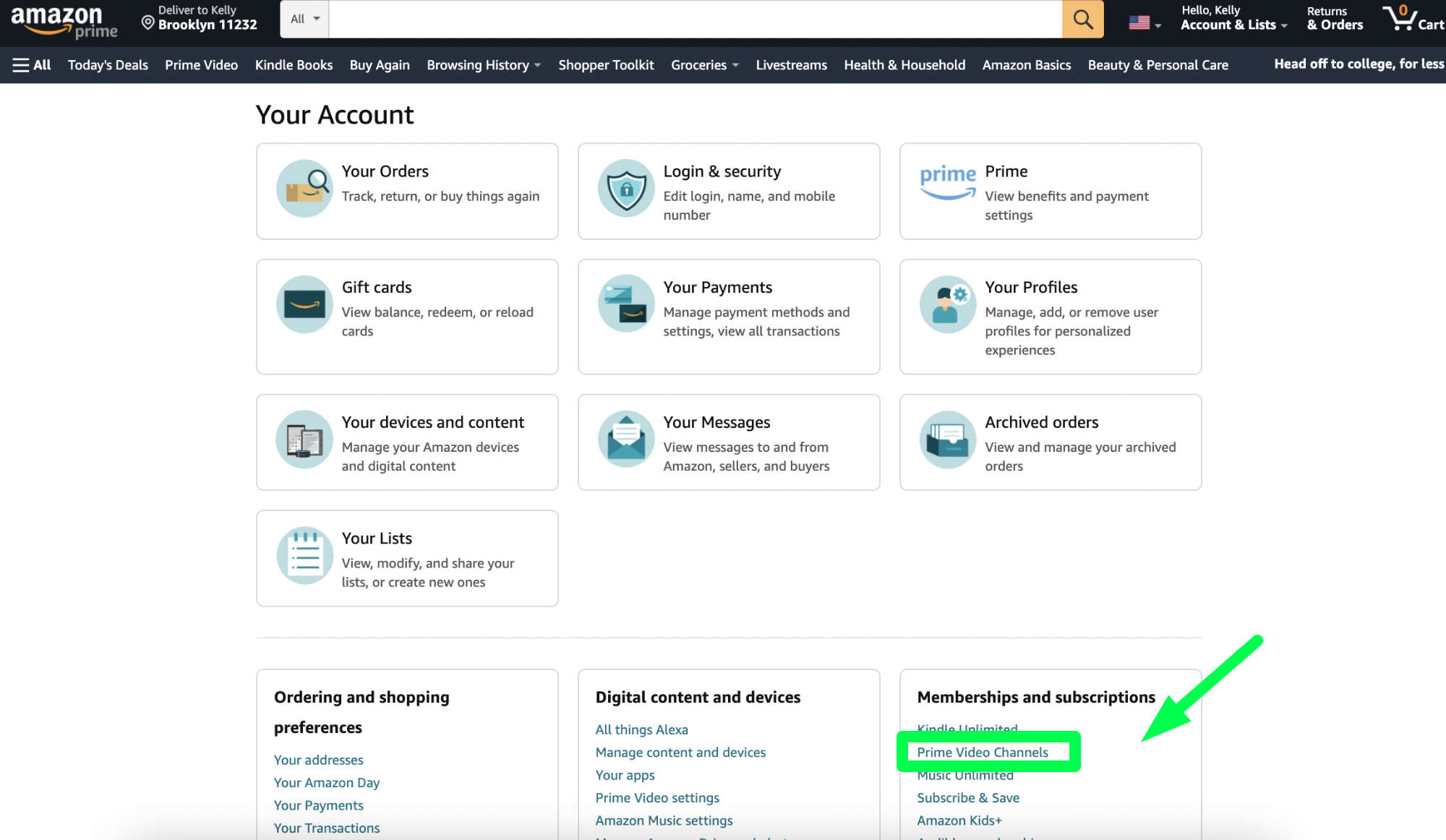This screenshot has height=840, width=1446.
Task: Click the Your Messages icon
Action: point(624,440)
